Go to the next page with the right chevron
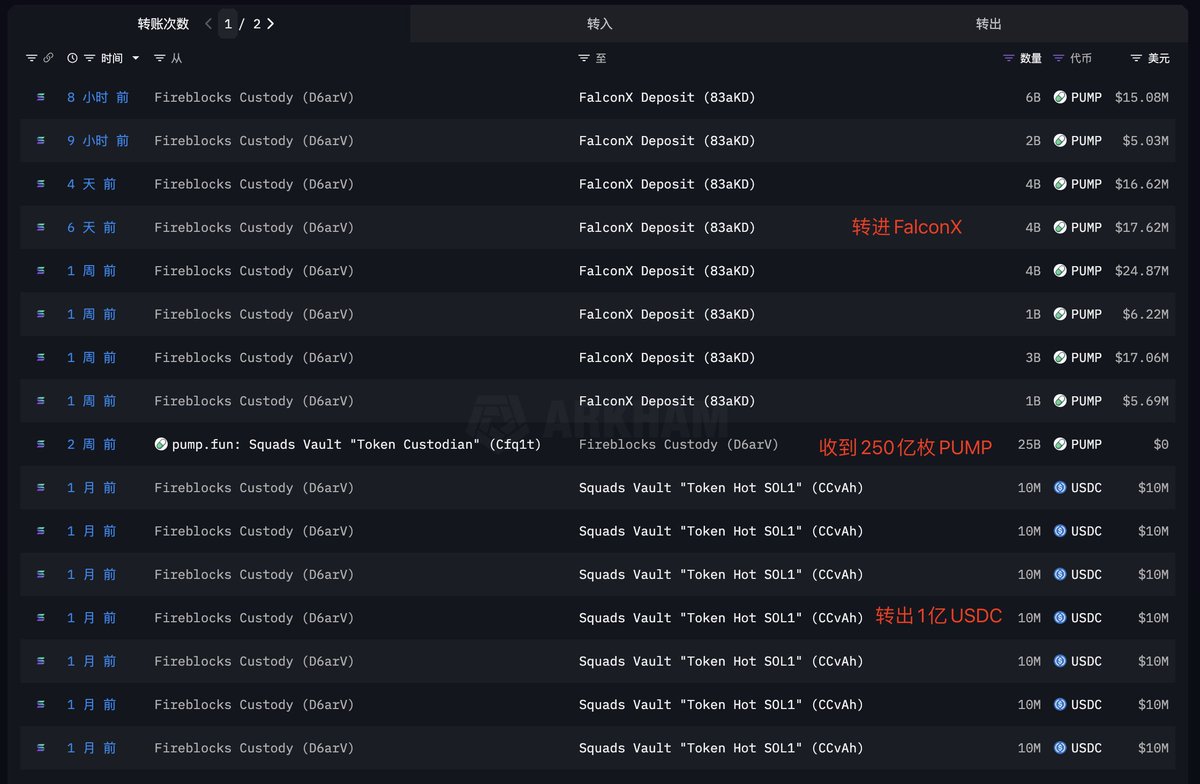Screen dimensions: 1200x784 point(270,23)
